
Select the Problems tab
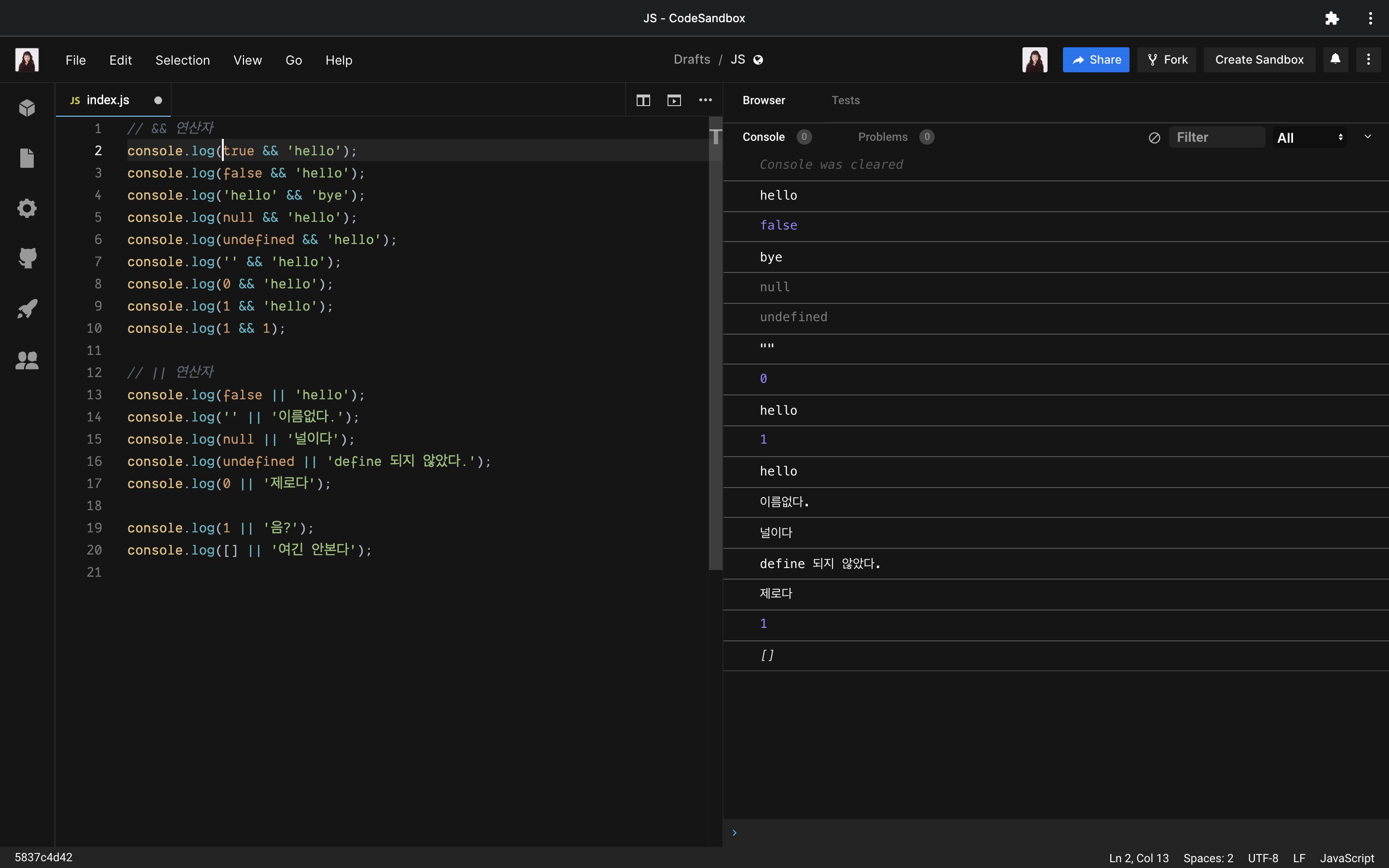click(x=883, y=137)
